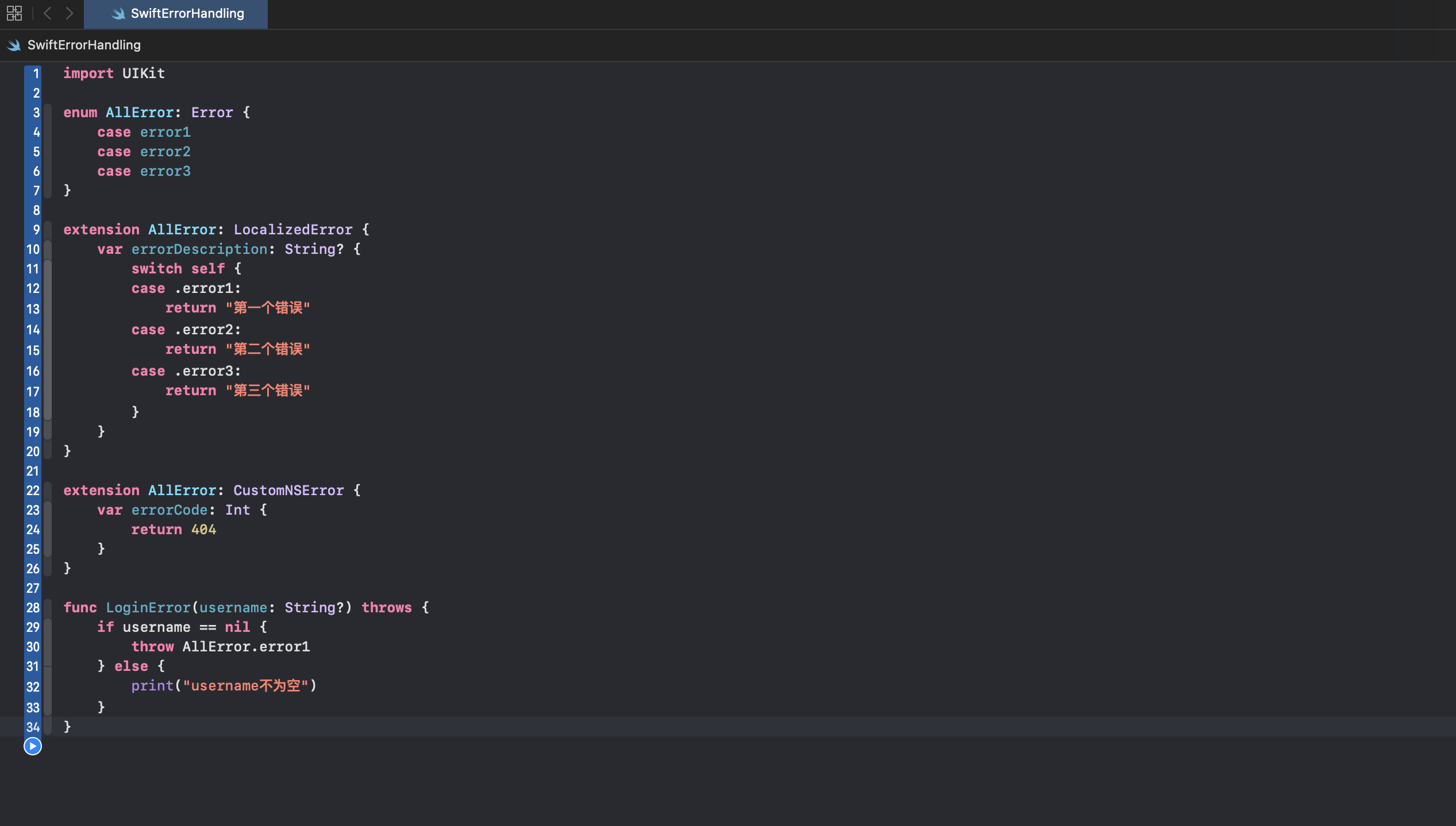Open the related items grid menu
1456x826 pixels.
pyautogui.click(x=14, y=13)
